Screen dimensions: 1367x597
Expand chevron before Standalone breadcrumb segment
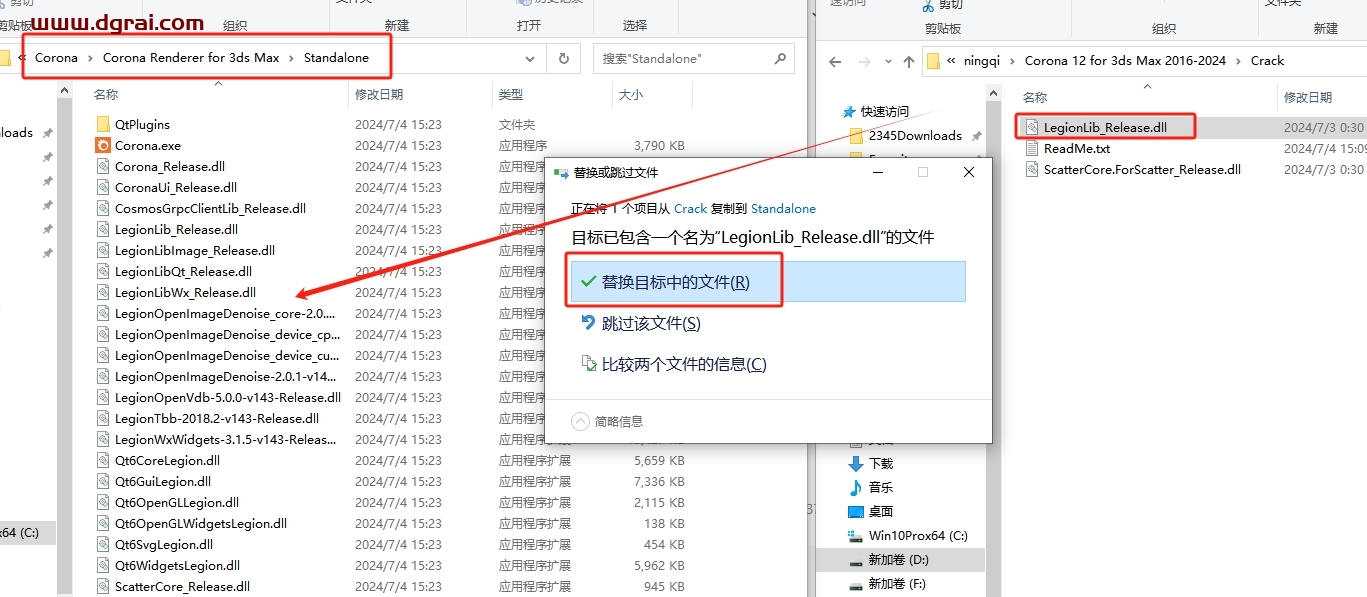pos(292,58)
